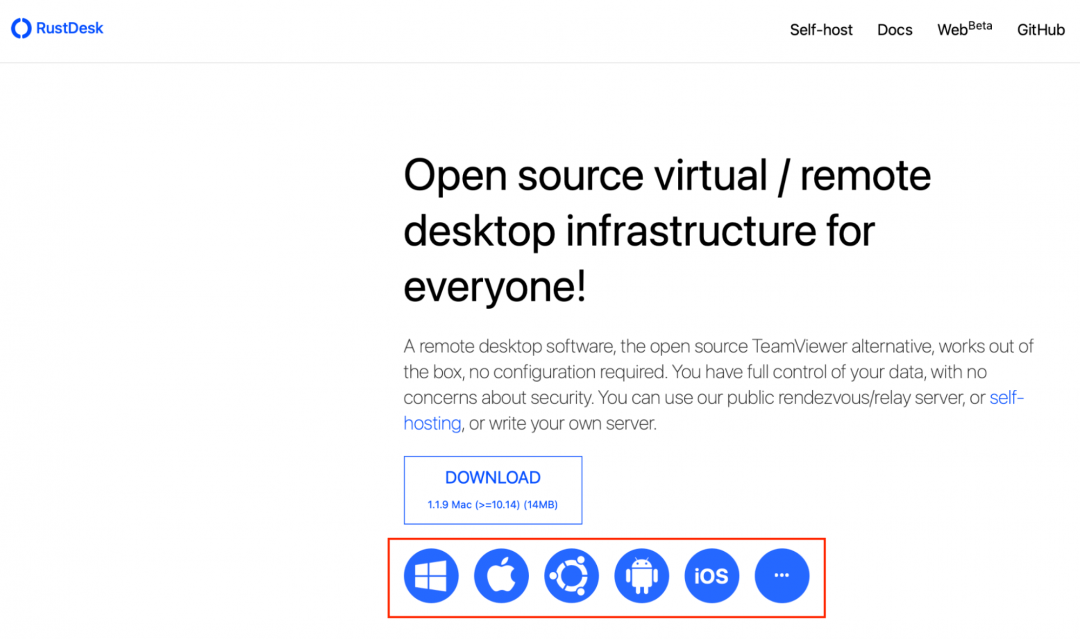The width and height of the screenshot is (1080, 639).
Task: Open the Self-host navigation item
Action: click(821, 30)
